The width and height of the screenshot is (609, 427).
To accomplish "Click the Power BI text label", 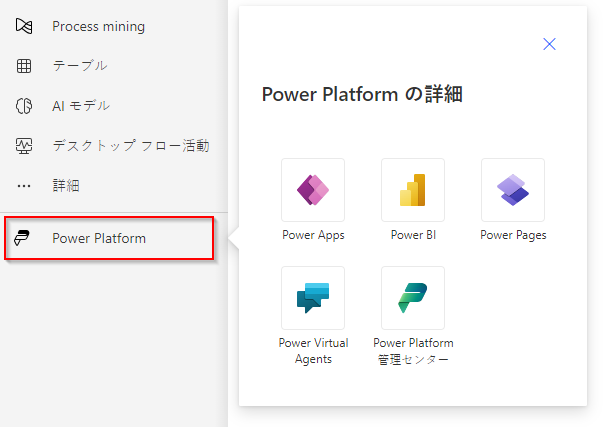I will point(413,235).
